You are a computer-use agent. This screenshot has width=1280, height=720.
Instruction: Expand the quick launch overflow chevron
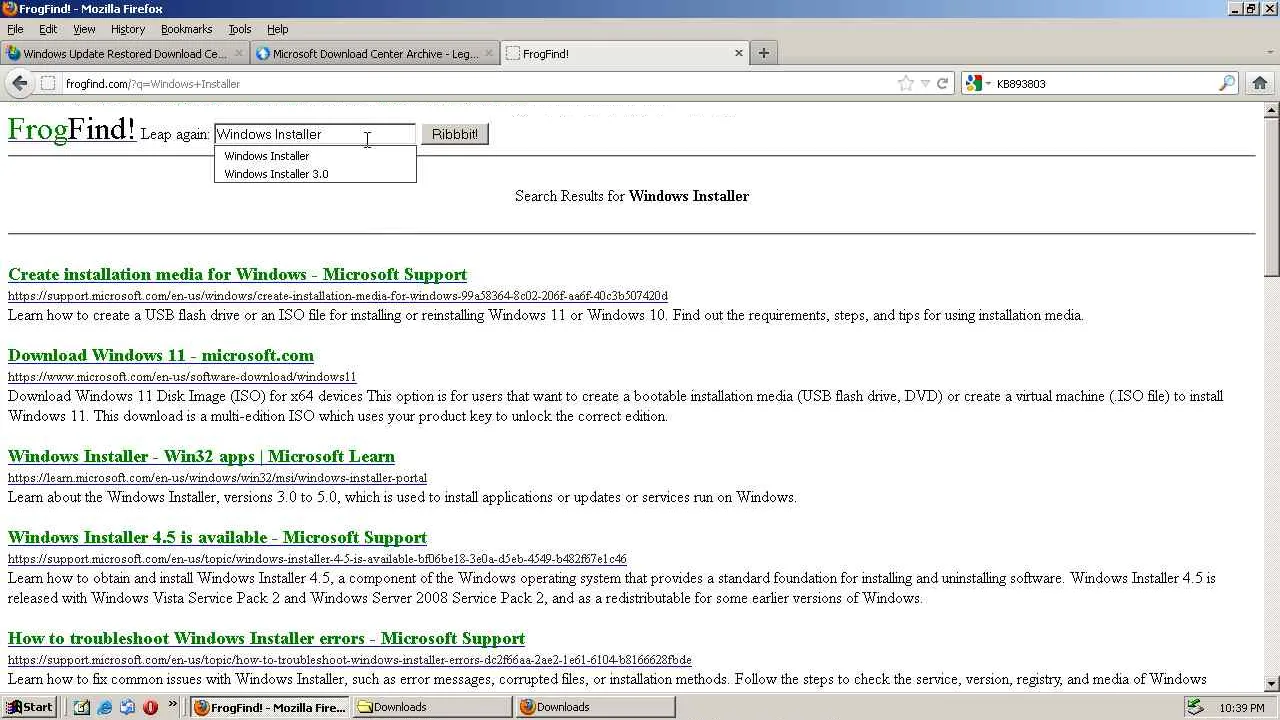172,705
